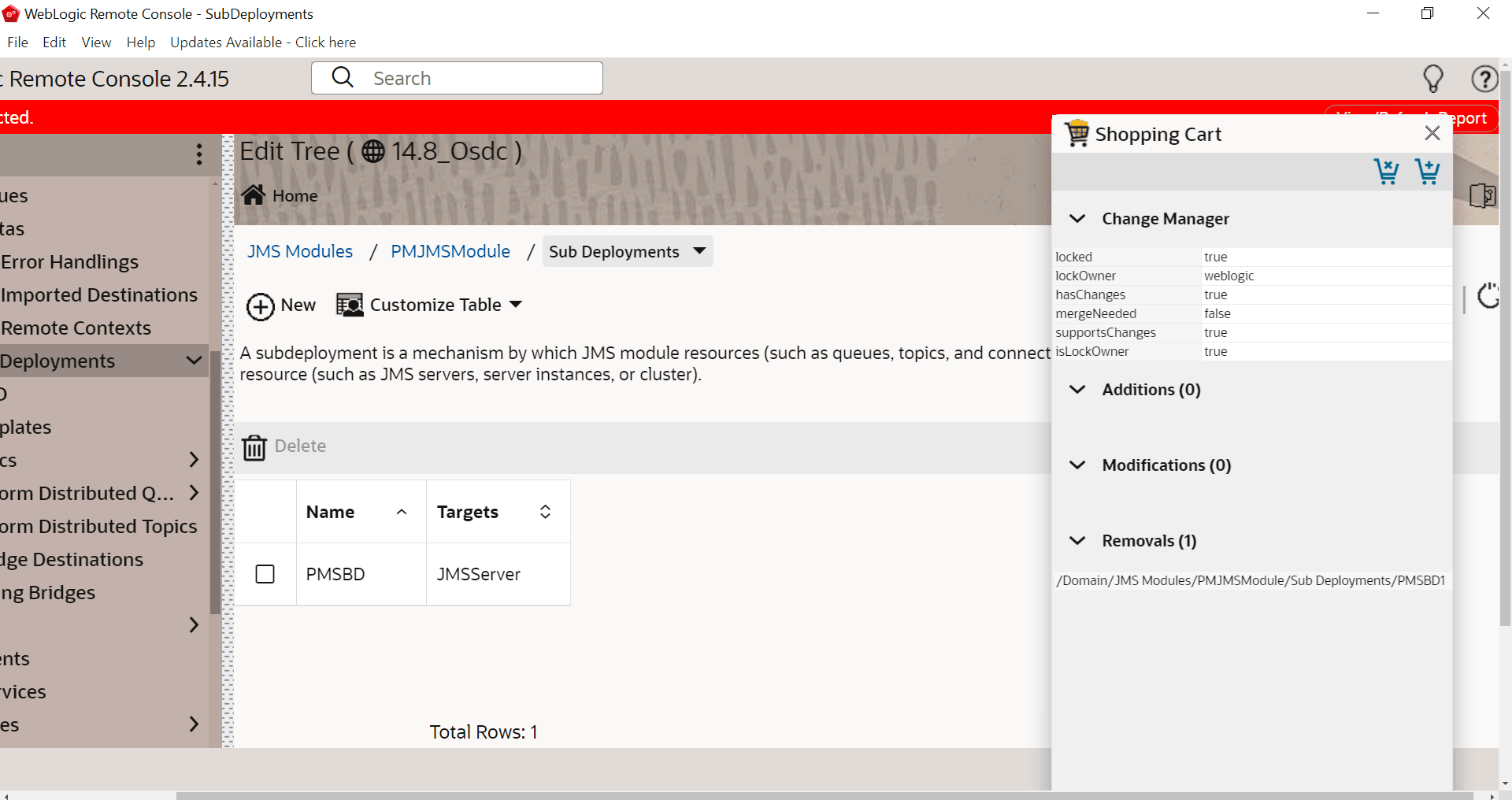
Task: Click the WebLogic app logo icon
Action: click(11, 13)
